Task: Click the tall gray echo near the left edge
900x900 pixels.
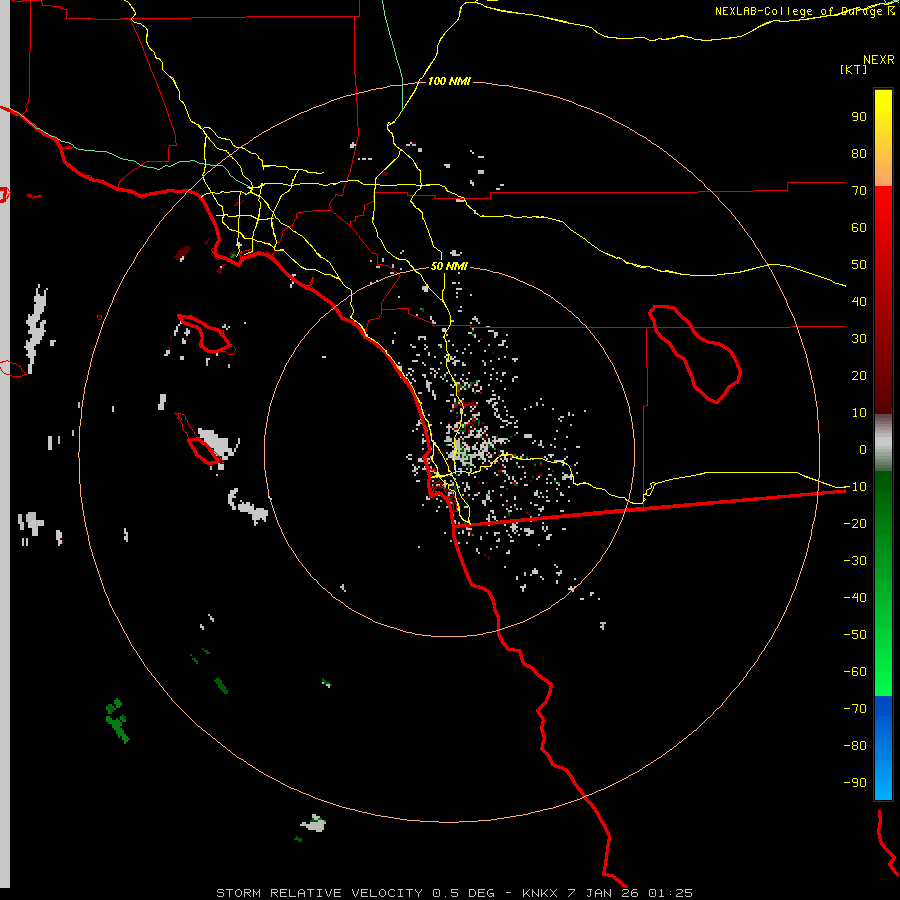Action: [x=36, y=329]
